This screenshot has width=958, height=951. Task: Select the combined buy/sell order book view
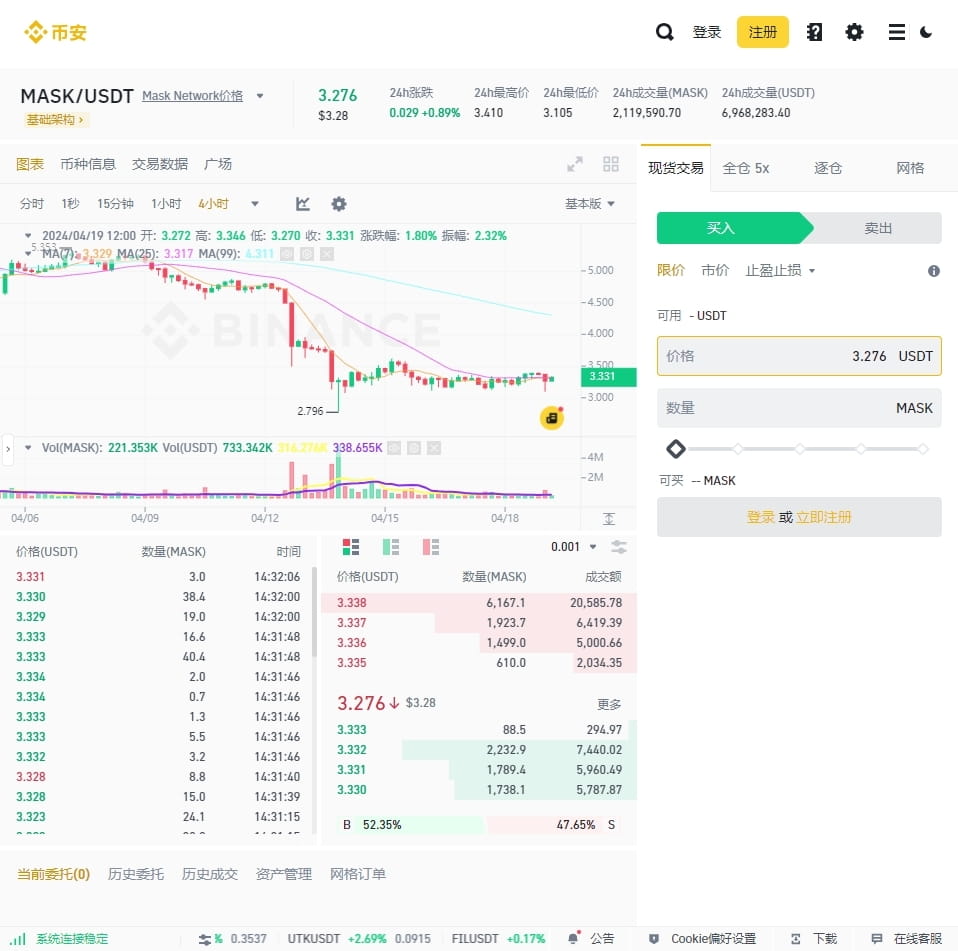pyautogui.click(x=349, y=547)
